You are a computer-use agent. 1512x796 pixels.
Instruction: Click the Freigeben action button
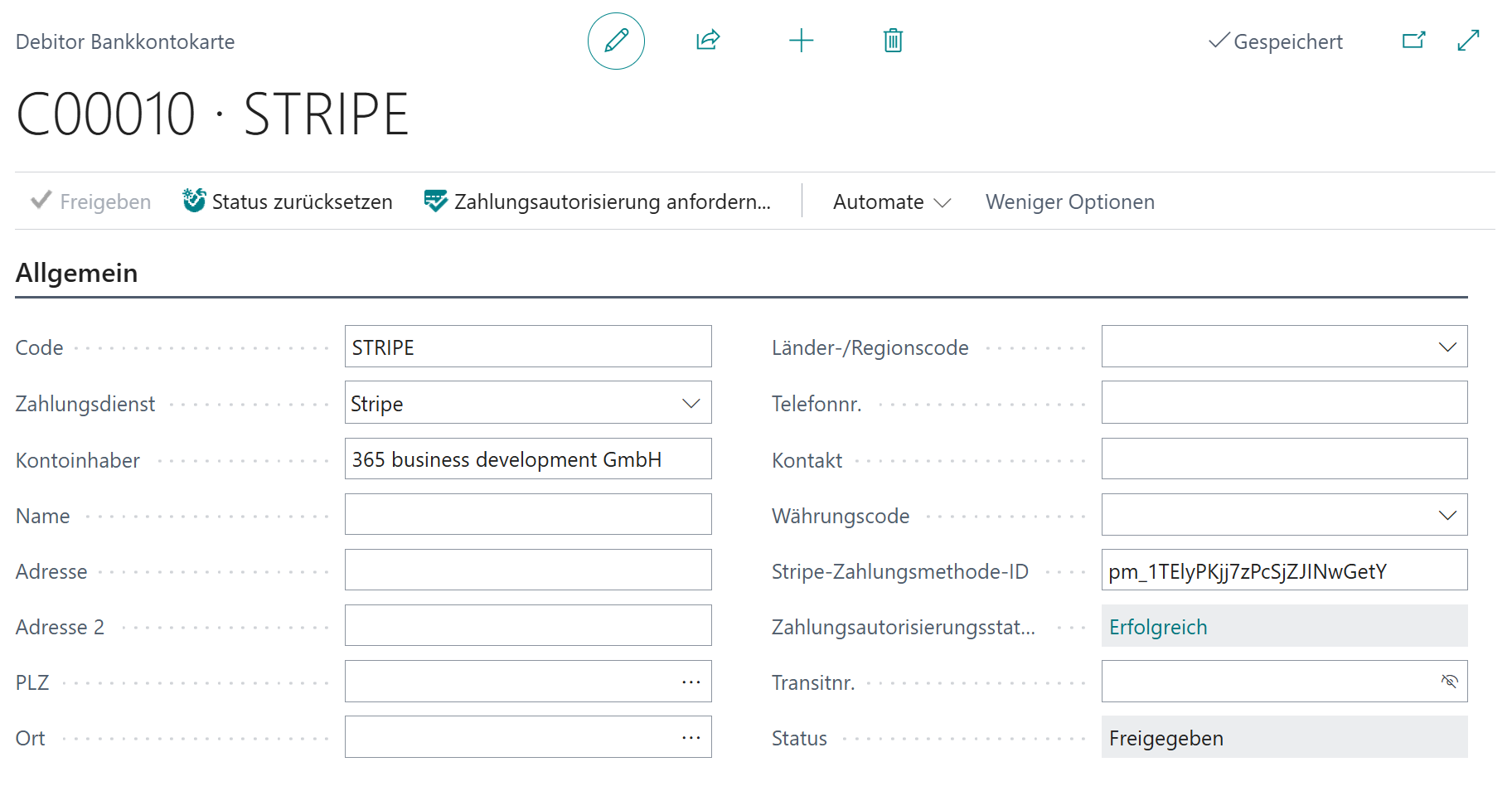click(91, 201)
